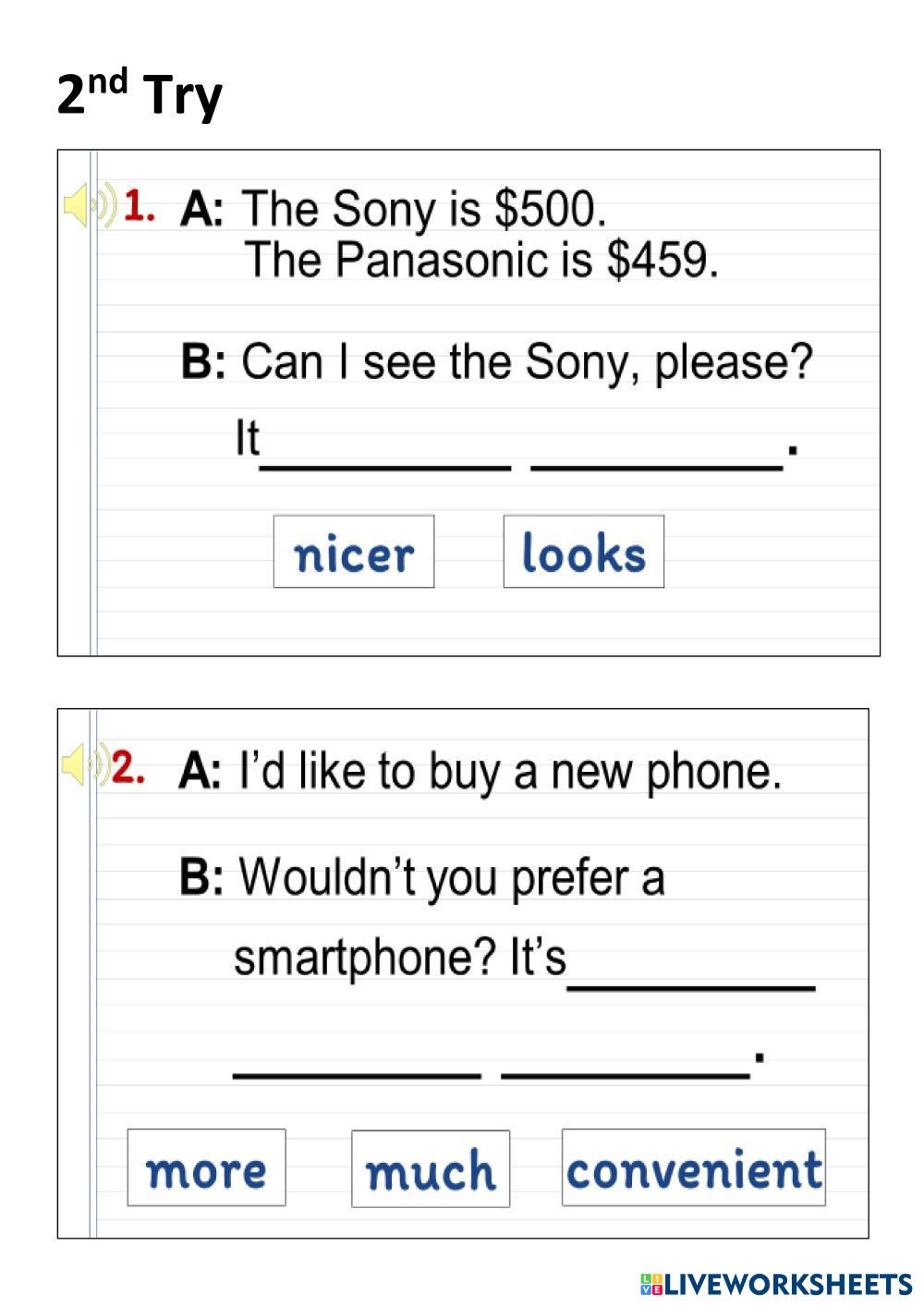Image resolution: width=924 pixels, height=1307 pixels.
Task: Click the second blank in question 1
Action: (656, 455)
